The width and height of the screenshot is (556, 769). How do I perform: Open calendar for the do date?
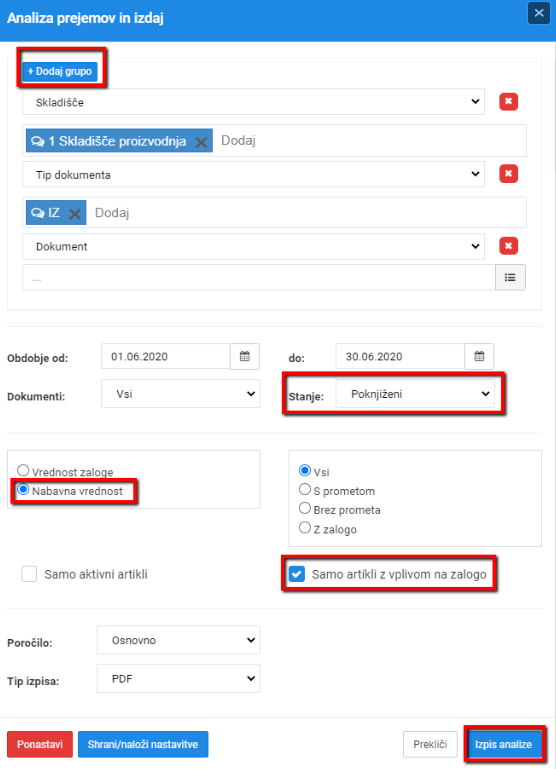pyautogui.click(x=479, y=357)
